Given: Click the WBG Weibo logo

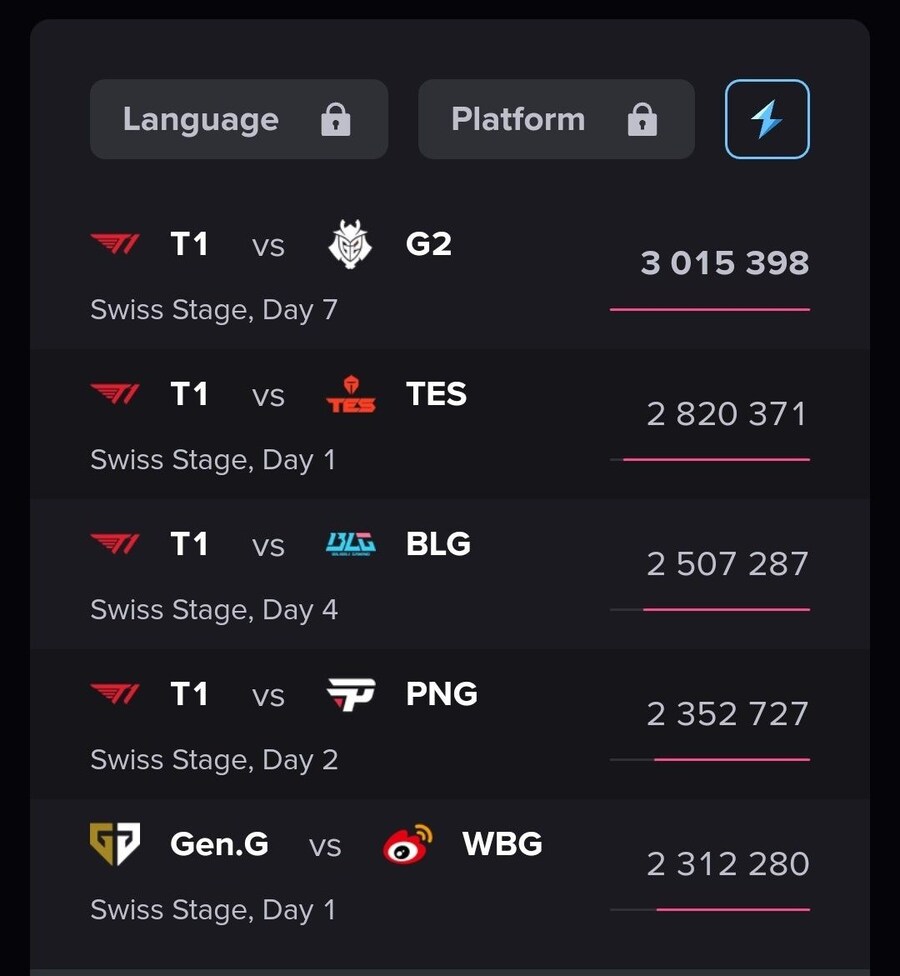Looking at the screenshot, I should click(x=408, y=844).
